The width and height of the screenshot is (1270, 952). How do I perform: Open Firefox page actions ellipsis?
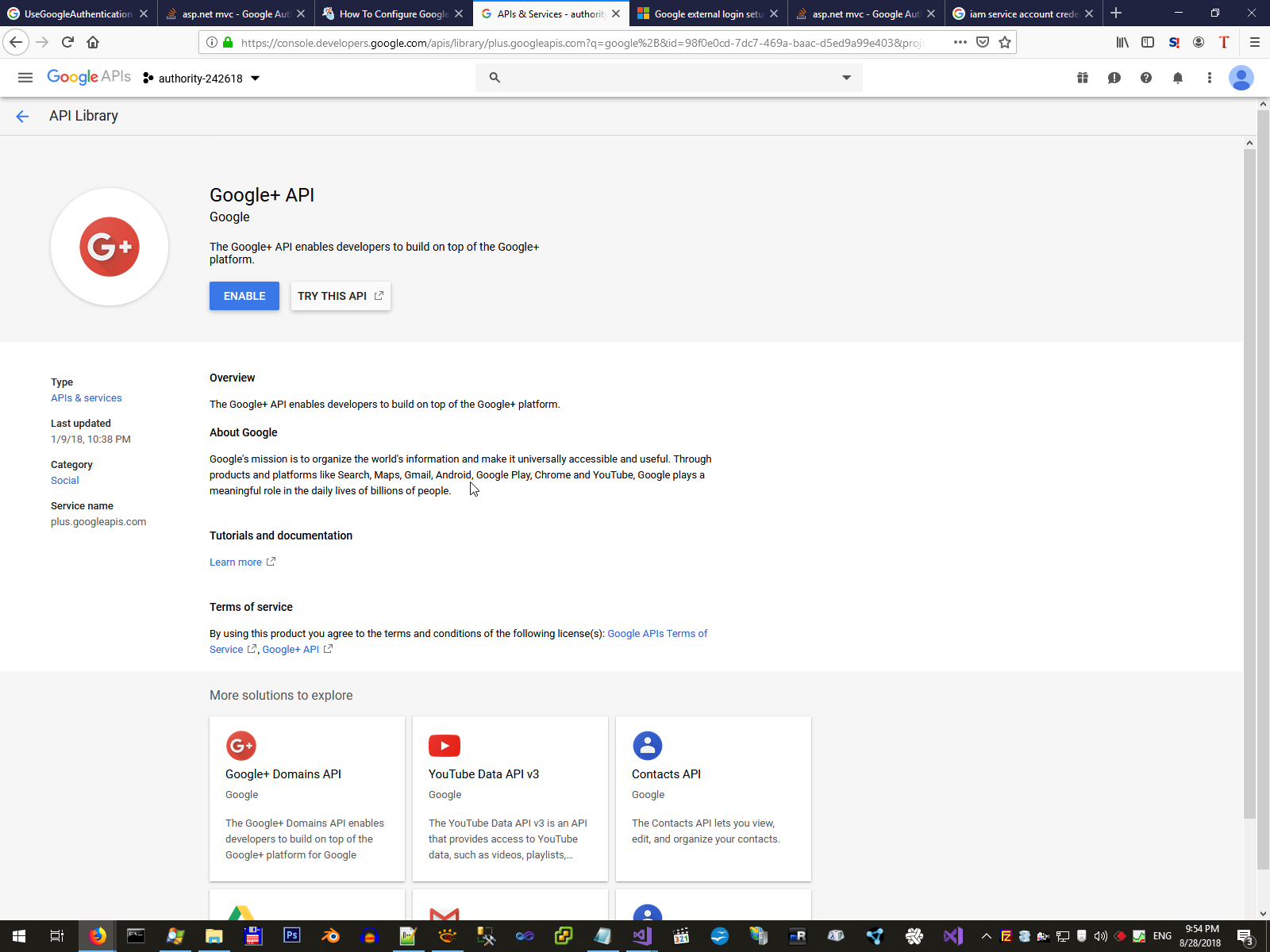point(960,42)
